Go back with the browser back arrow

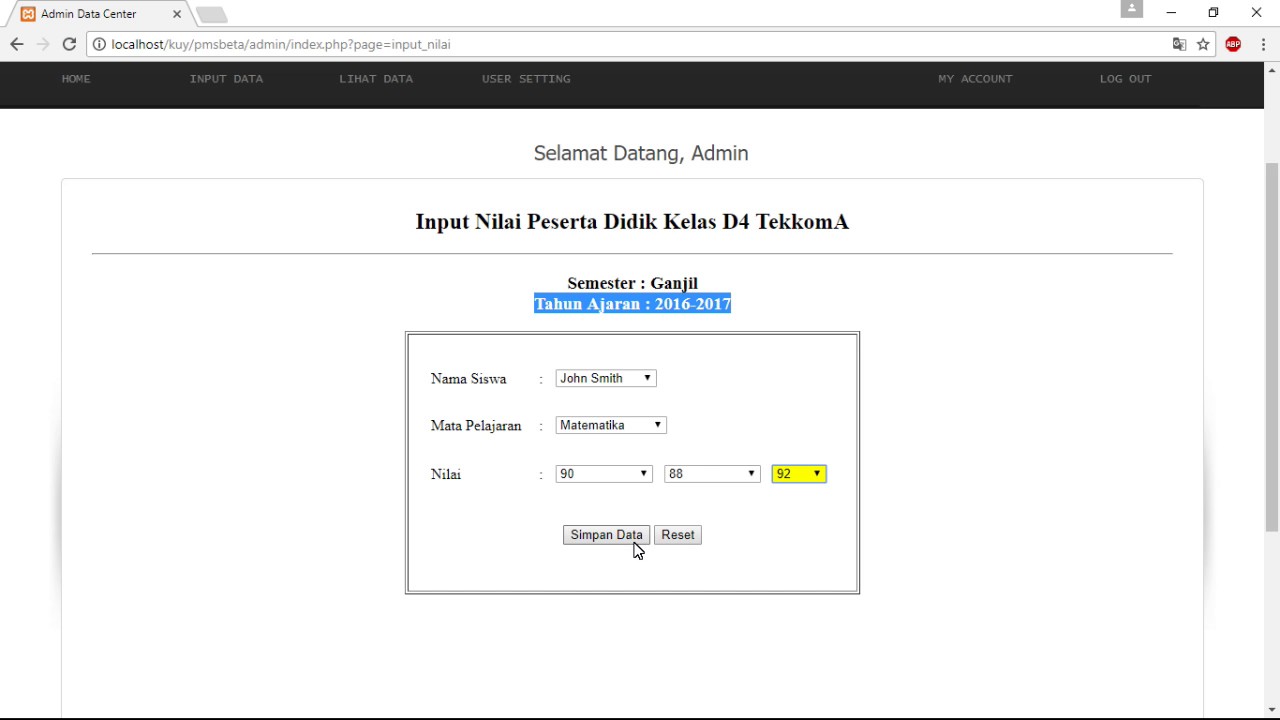(16, 44)
